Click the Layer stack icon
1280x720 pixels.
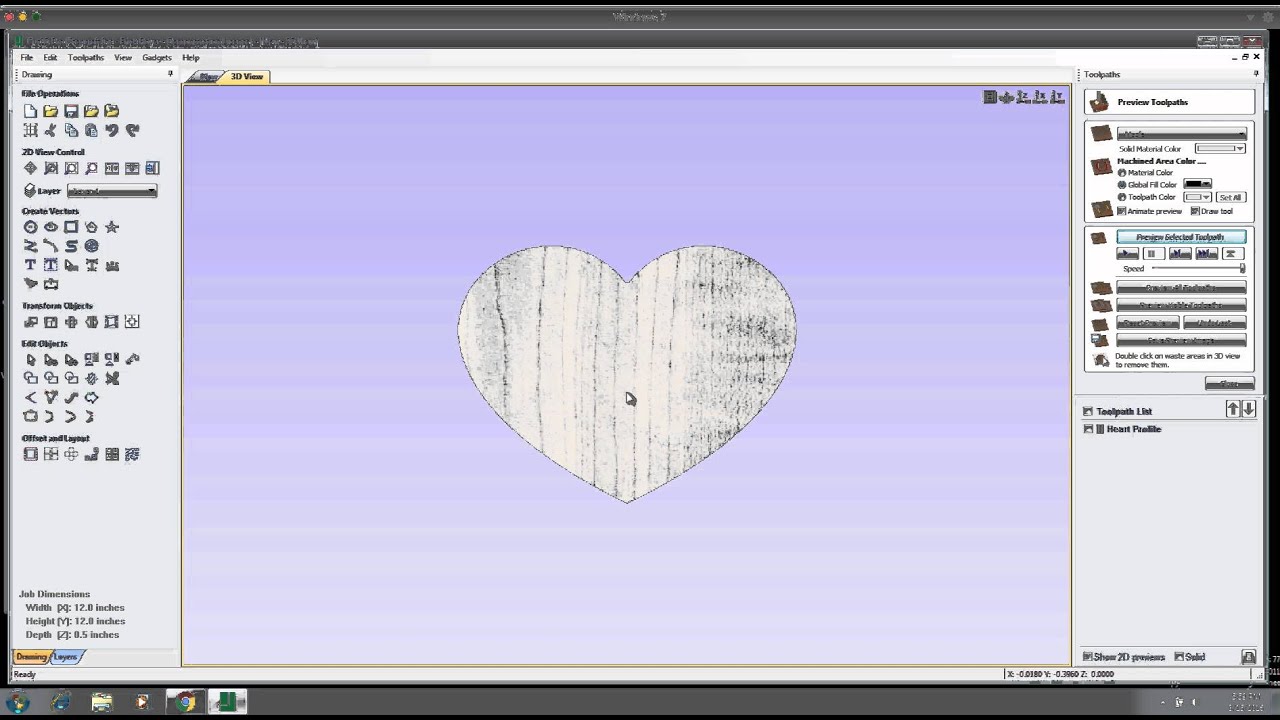[30, 190]
